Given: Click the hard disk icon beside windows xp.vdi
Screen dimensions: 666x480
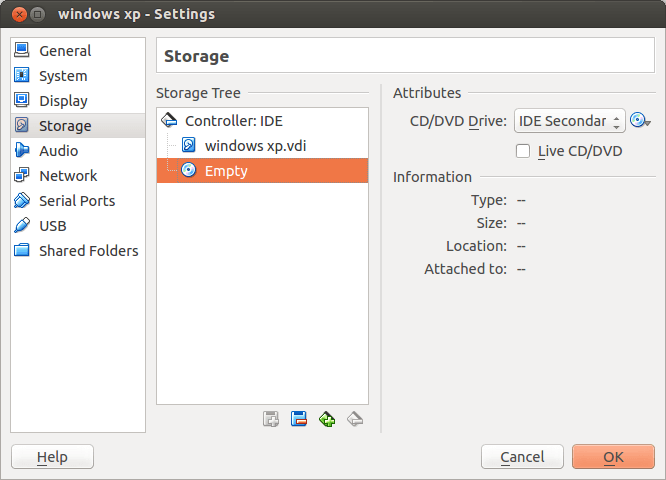Looking at the screenshot, I should [189, 145].
